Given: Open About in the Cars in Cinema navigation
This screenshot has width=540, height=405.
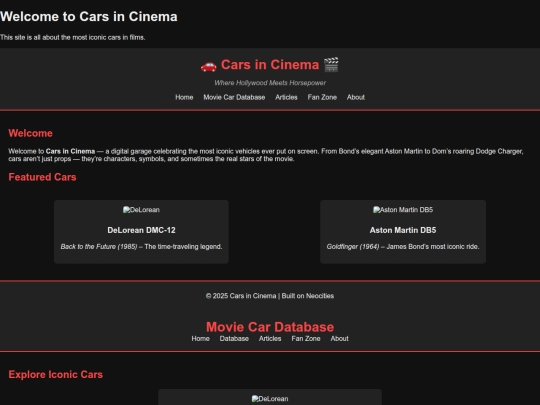Looking at the screenshot, I should [356, 97].
